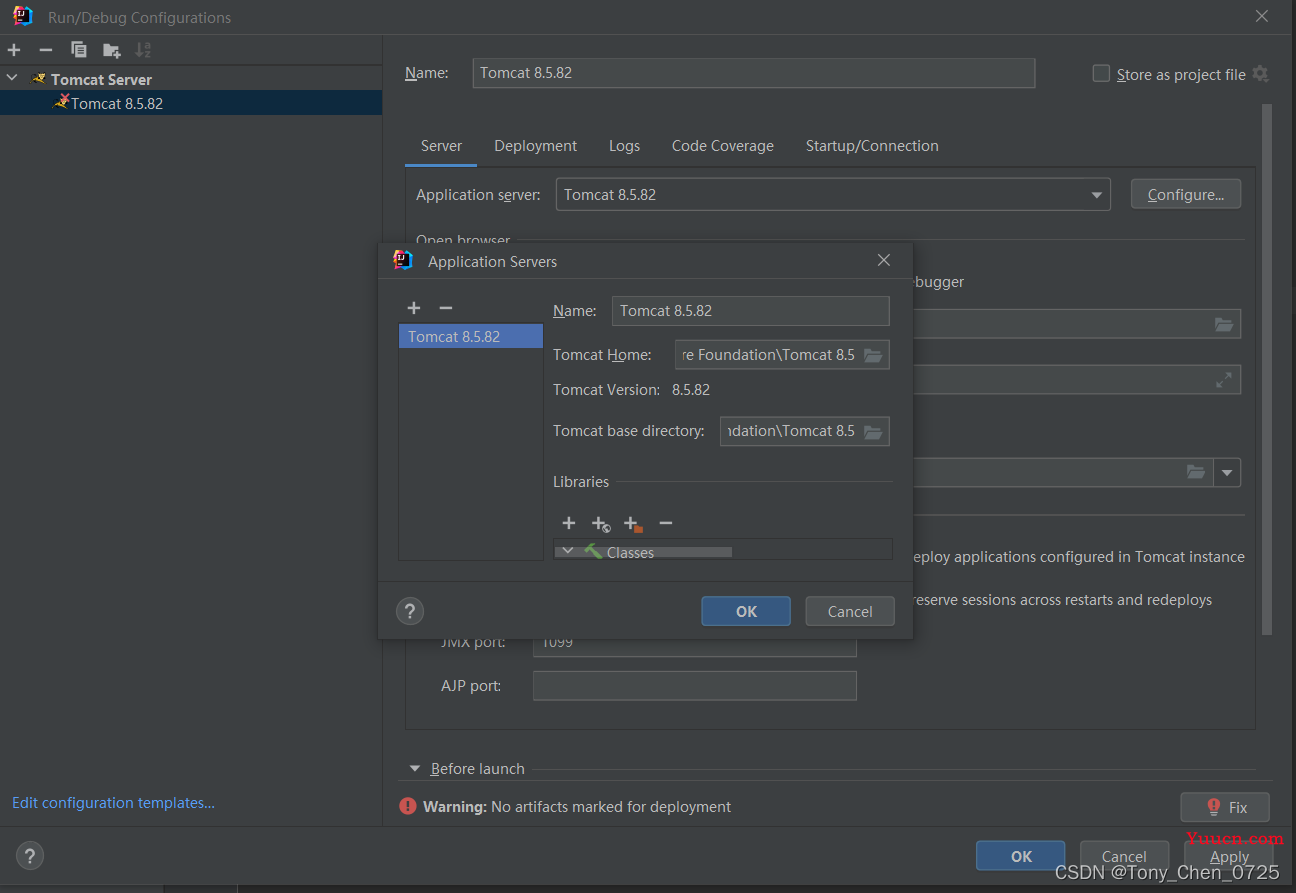Open Edit configuration templates link

[x=113, y=802]
